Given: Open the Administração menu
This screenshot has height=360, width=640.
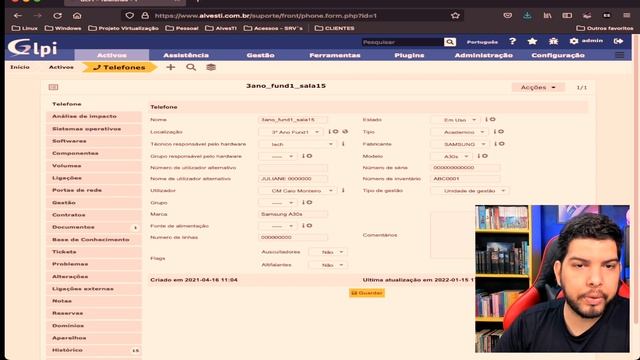Looking at the screenshot, I should 484,55.
